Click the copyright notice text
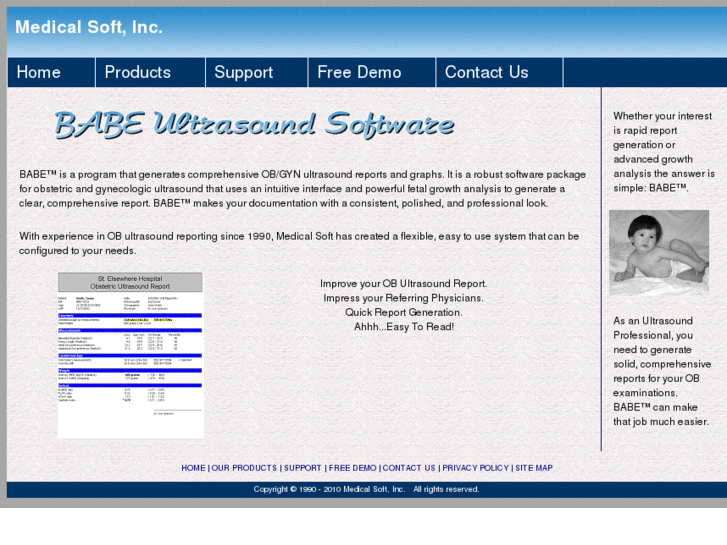 [x=366, y=489]
